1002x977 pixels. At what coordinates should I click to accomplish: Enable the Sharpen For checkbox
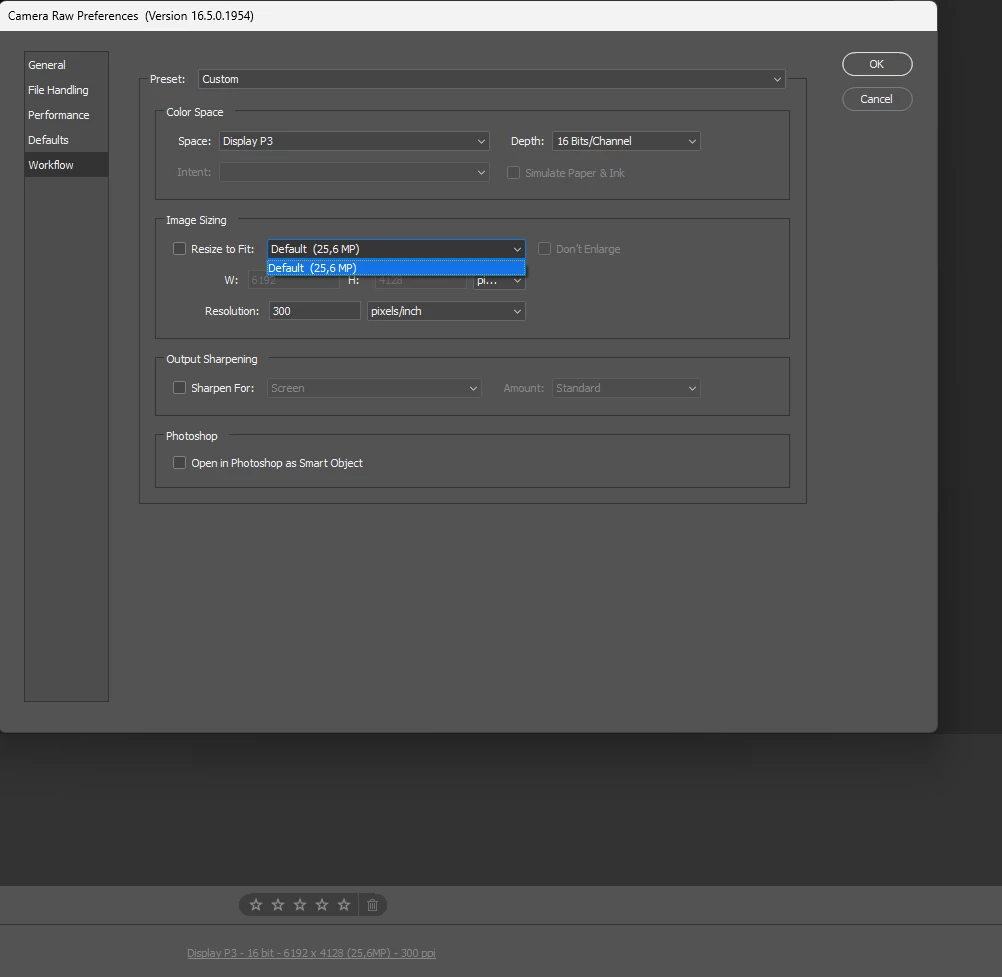[x=180, y=388]
